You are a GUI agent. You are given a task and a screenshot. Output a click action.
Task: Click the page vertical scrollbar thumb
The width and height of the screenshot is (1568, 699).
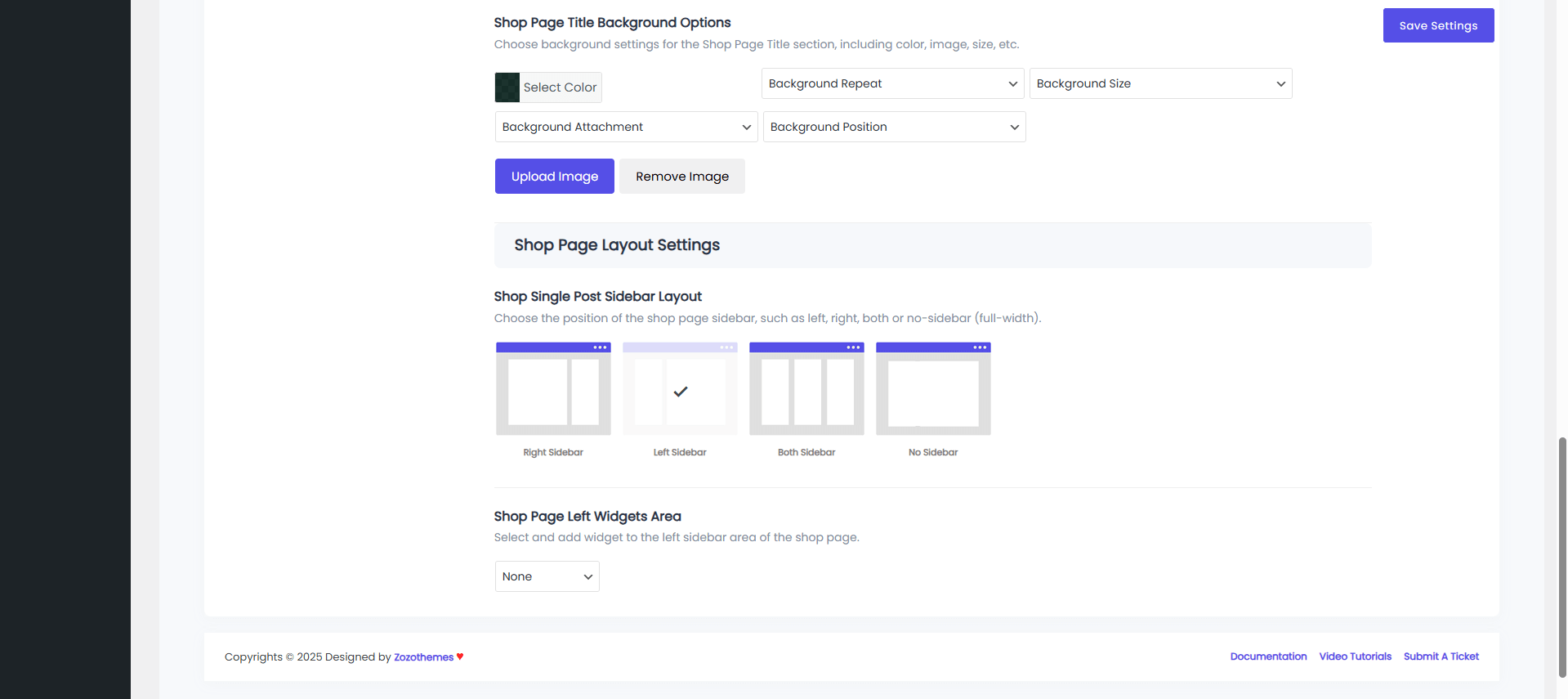coord(1562,556)
